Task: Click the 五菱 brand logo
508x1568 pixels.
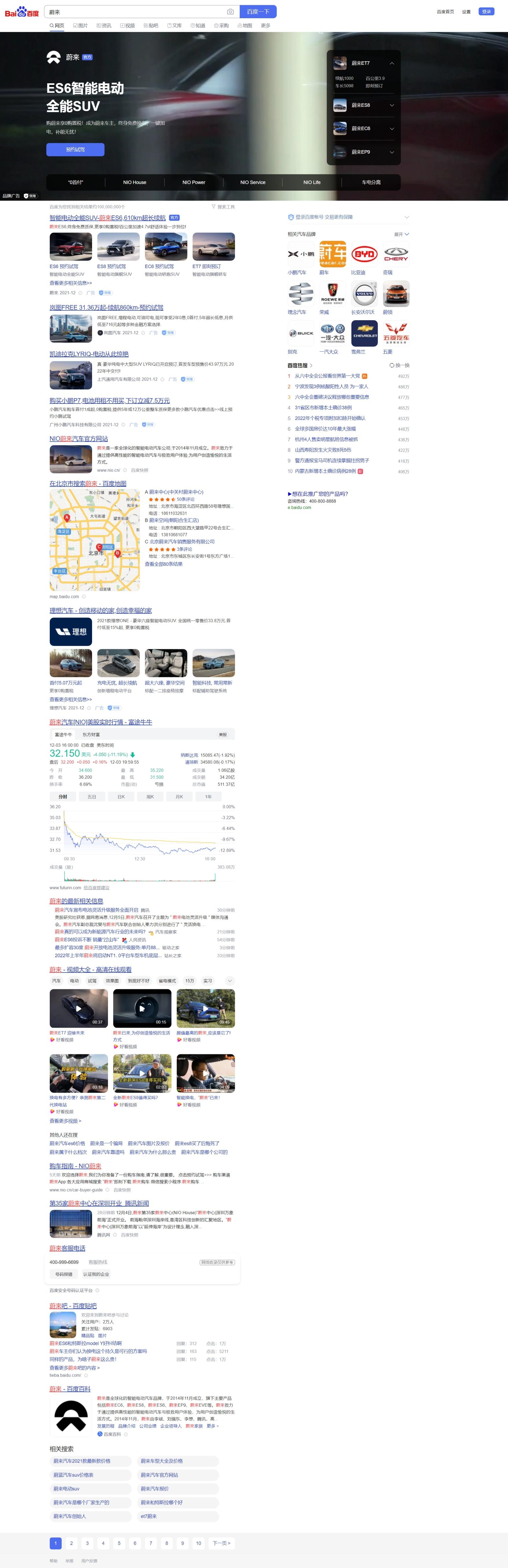Action: [x=396, y=334]
